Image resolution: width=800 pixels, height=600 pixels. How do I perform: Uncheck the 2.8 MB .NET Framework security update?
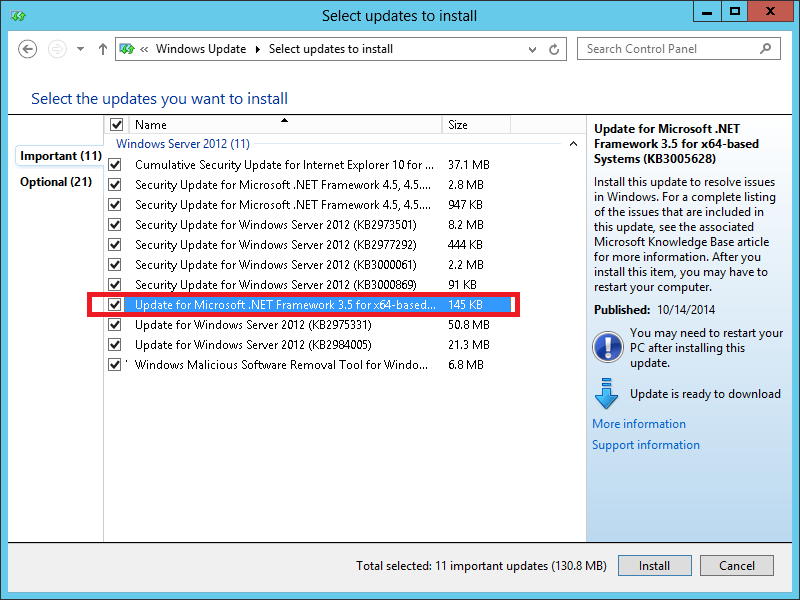pos(115,185)
